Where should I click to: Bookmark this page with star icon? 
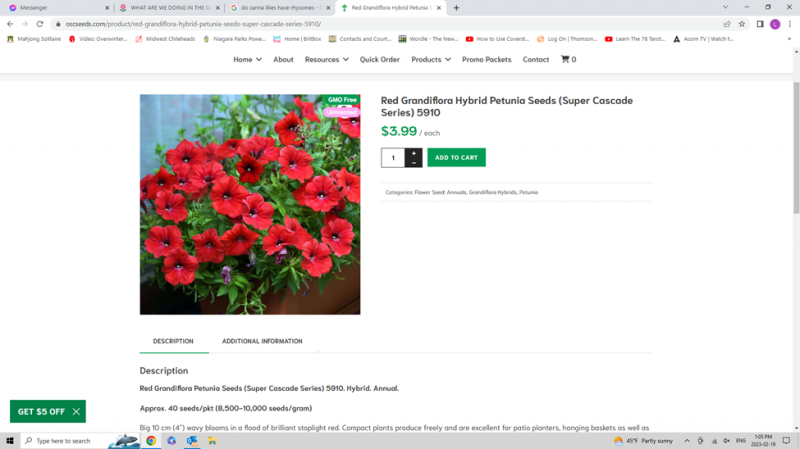(x=742, y=24)
